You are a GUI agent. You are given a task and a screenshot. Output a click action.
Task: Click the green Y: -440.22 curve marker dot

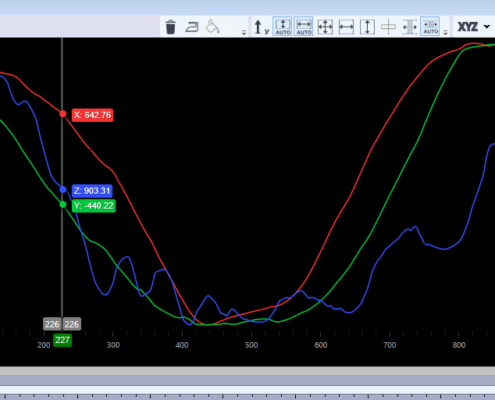tap(63, 204)
